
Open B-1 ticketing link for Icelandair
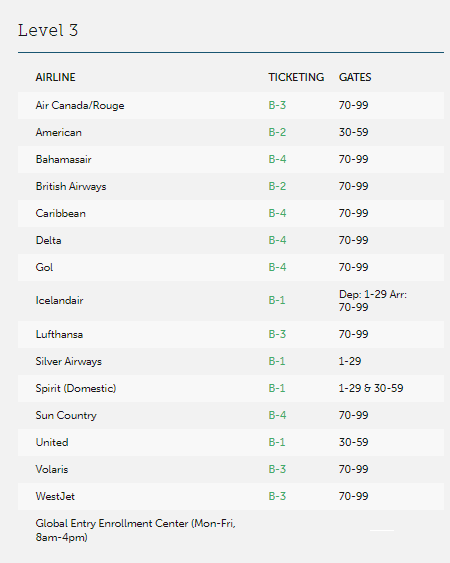[x=277, y=300]
